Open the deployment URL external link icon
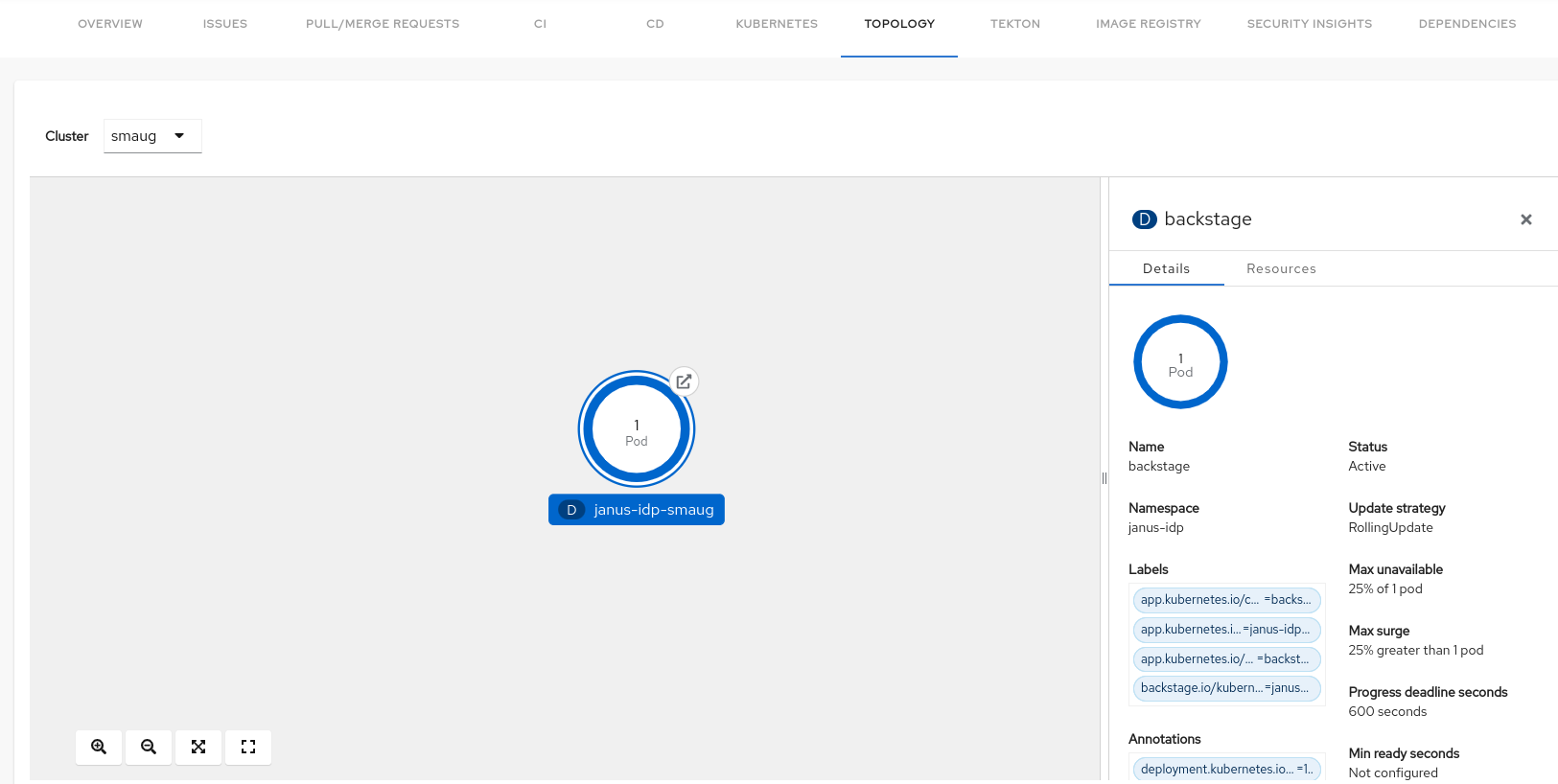This screenshot has height=784, width=1558. click(x=684, y=381)
